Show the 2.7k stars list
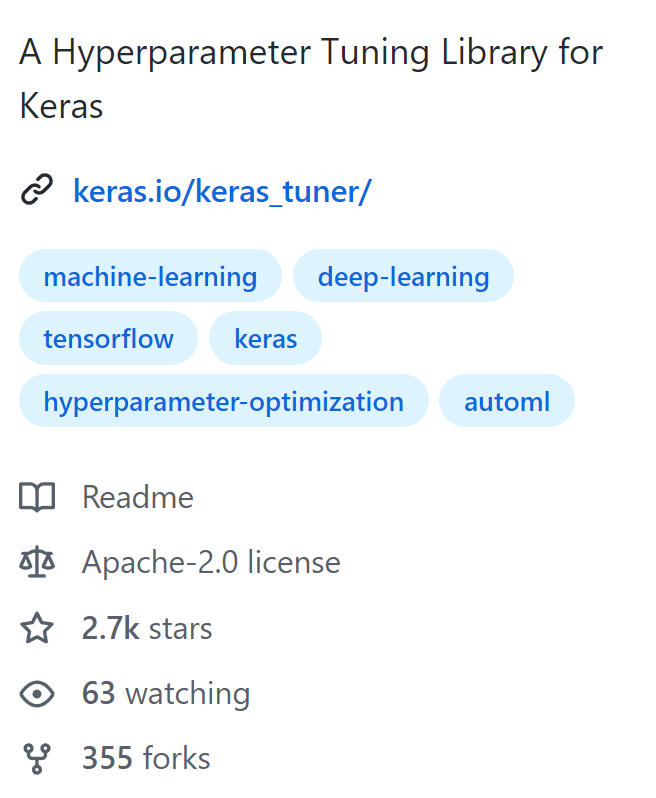 click(x=147, y=628)
